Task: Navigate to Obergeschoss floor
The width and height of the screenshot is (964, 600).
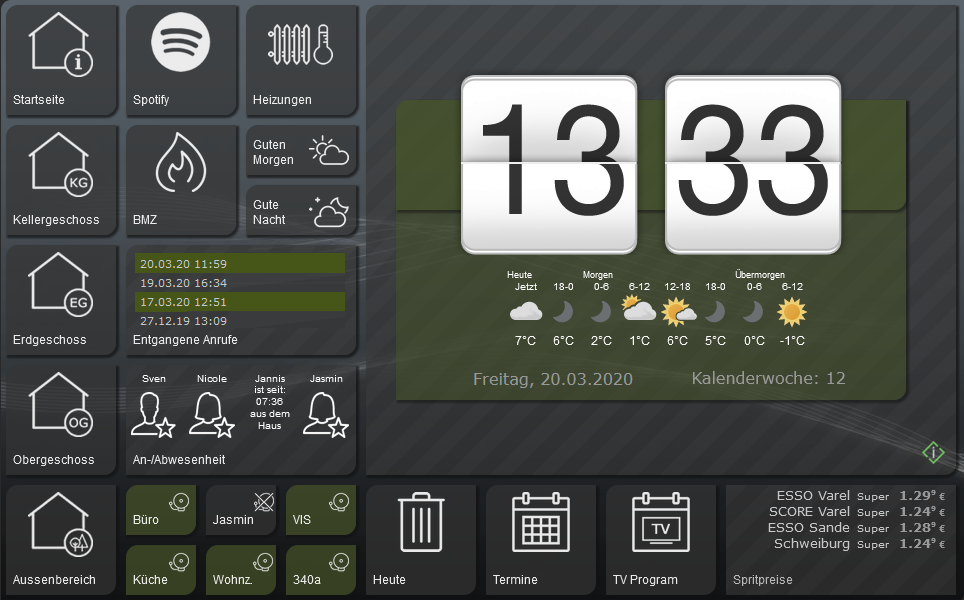Action: [x=61, y=420]
